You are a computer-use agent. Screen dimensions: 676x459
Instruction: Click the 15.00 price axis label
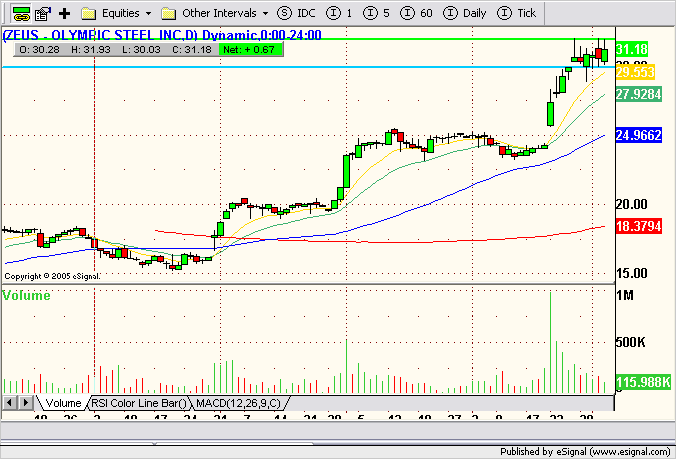[632, 273]
